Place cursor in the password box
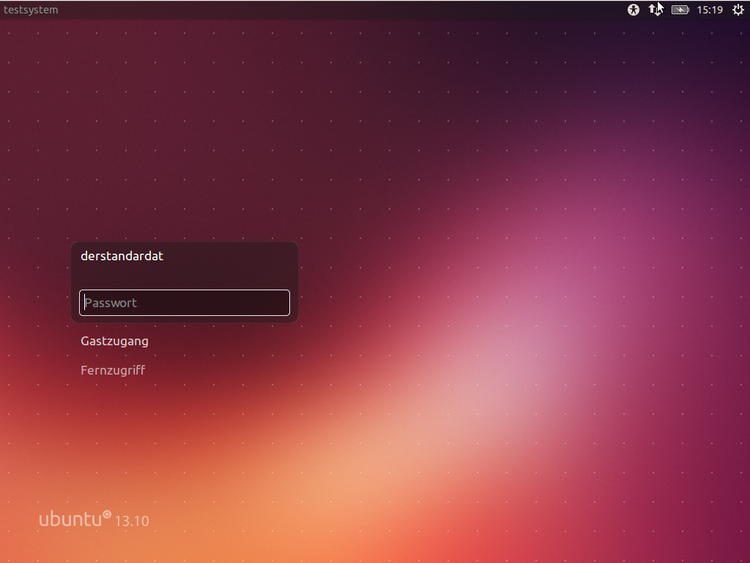The width and height of the screenshot is (750, 563). (185, 303)
